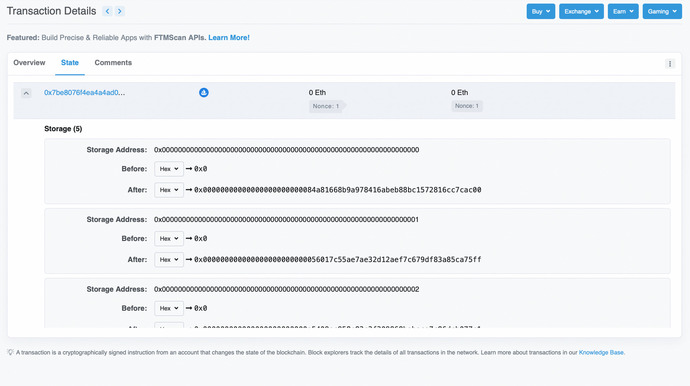Click the lightbulb tip icon in footer
The image size is (690, 386).
[10, 352]
